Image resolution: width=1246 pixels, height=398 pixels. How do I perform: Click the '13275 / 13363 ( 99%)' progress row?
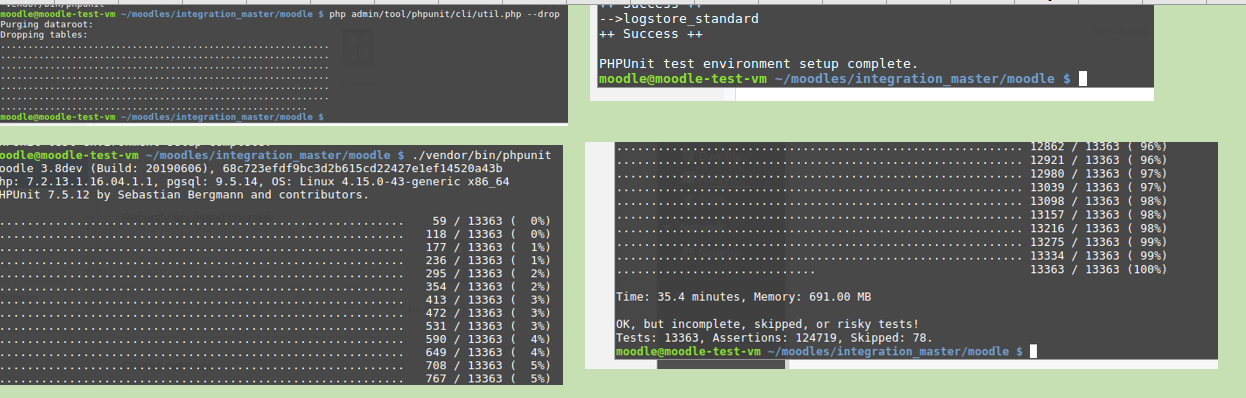pos(891,242)
